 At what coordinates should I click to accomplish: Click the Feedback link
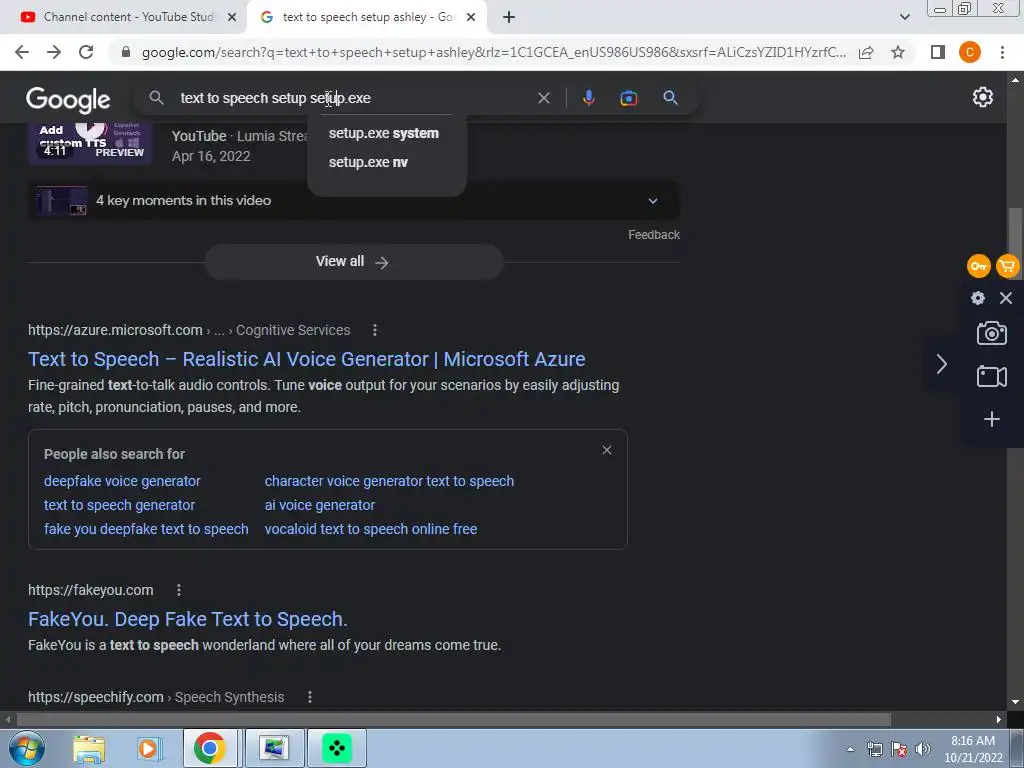pyautogui.click(x=654, y=234)
